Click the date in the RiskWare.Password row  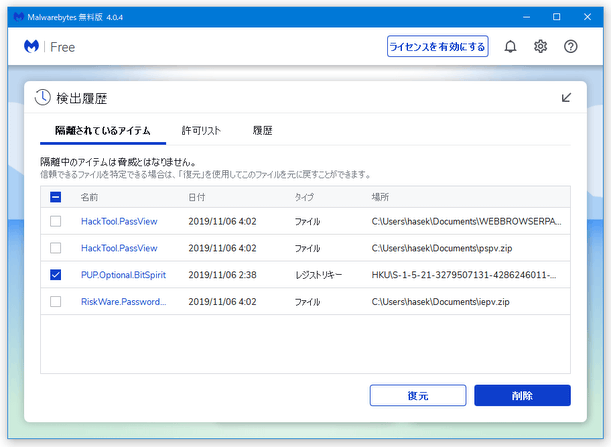pos(223,302)
